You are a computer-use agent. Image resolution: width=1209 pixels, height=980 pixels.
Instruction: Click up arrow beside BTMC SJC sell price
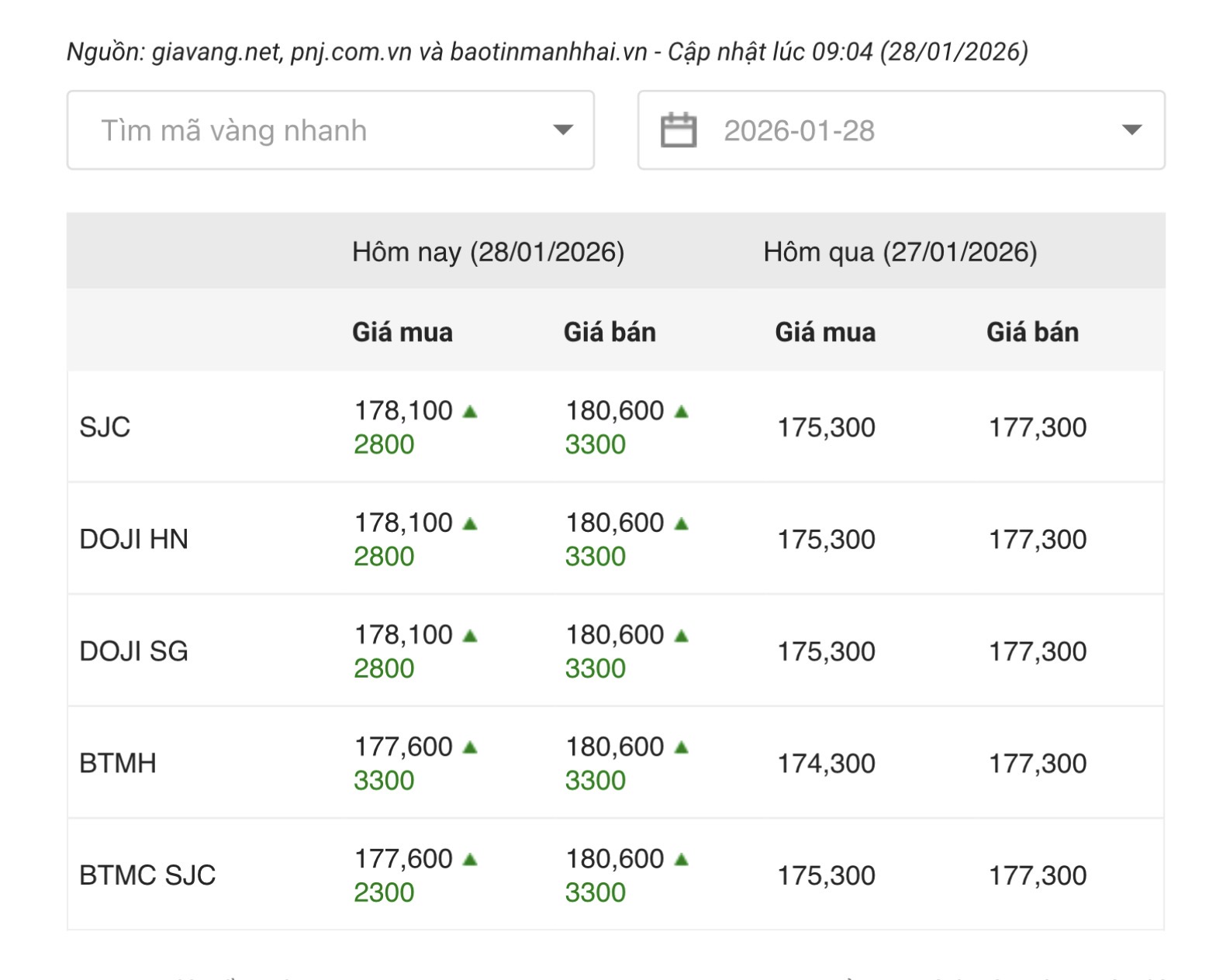pos(681,859)
